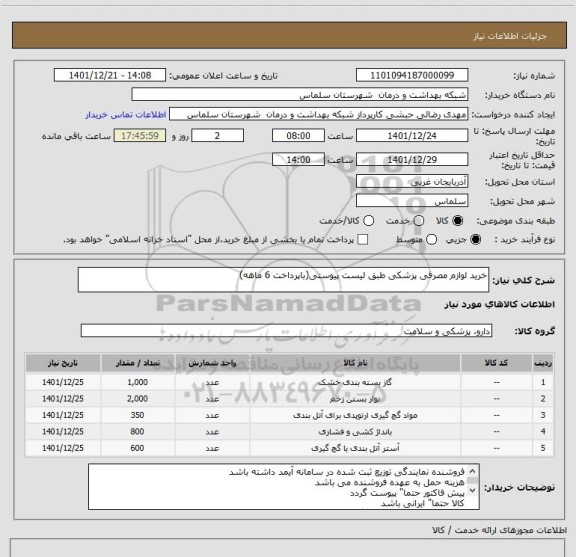Click the countdown timer 17:45:59
Screen dimensions: 576x557
point(140,136)
